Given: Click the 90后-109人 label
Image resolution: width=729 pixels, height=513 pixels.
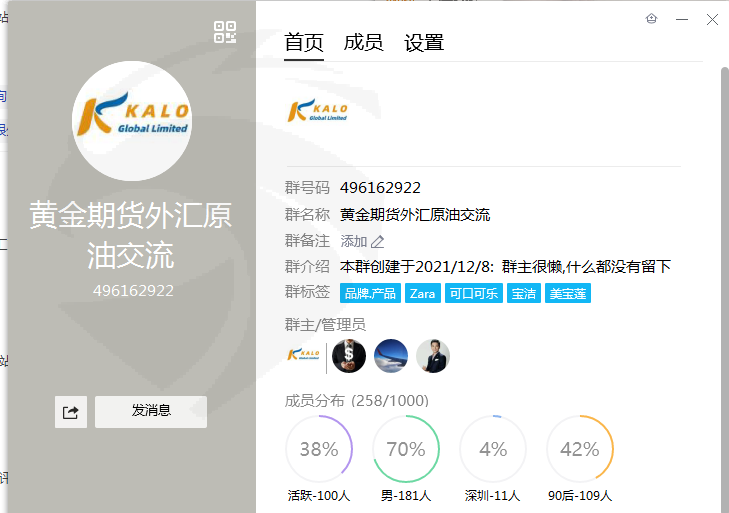Looking at the screenshot, I should tap(580, 496).
